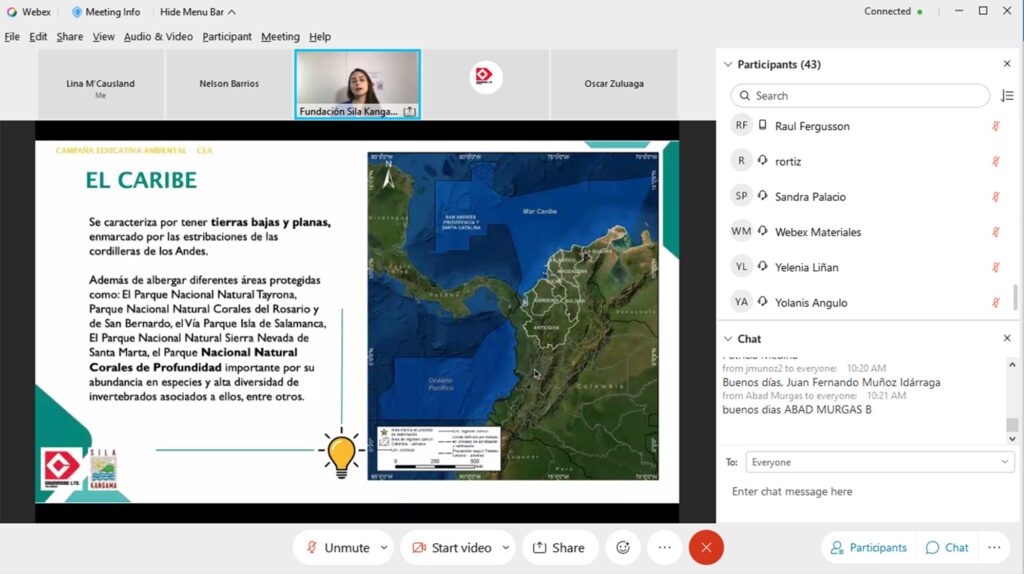Open the participant sort options icon

(1006, 96)
